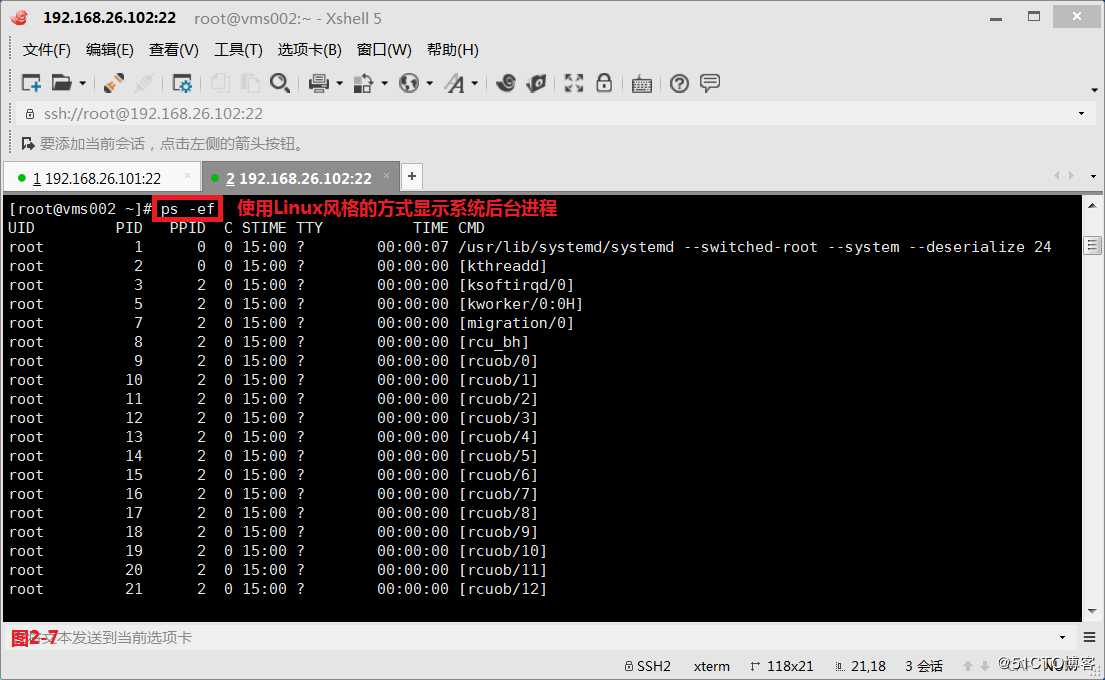Click the Paste icon in the toolbar
Image resolution: width=1105 pixels, height=680 pixels.
coord(250,83)
